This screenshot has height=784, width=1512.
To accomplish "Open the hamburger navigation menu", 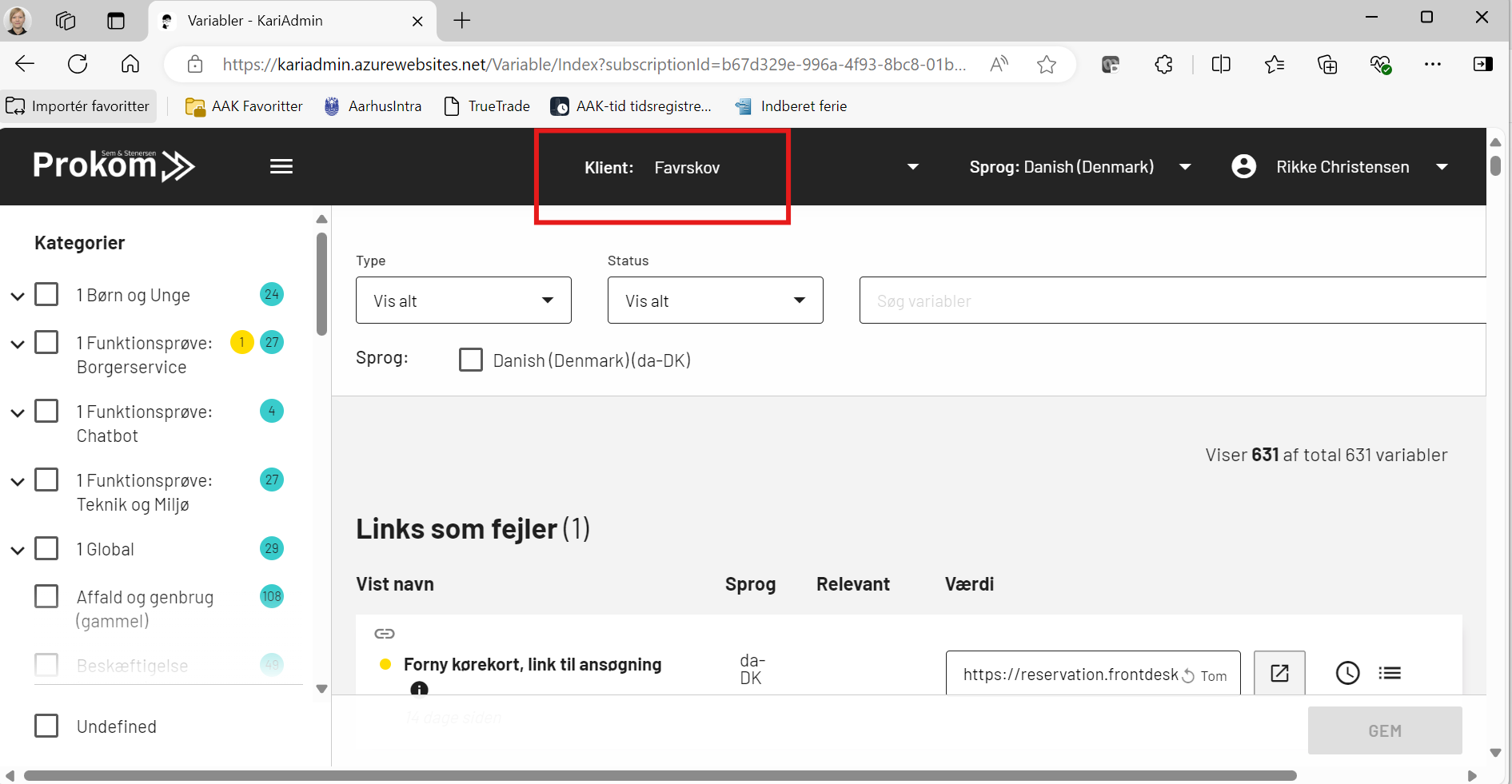I will (281, 166).
